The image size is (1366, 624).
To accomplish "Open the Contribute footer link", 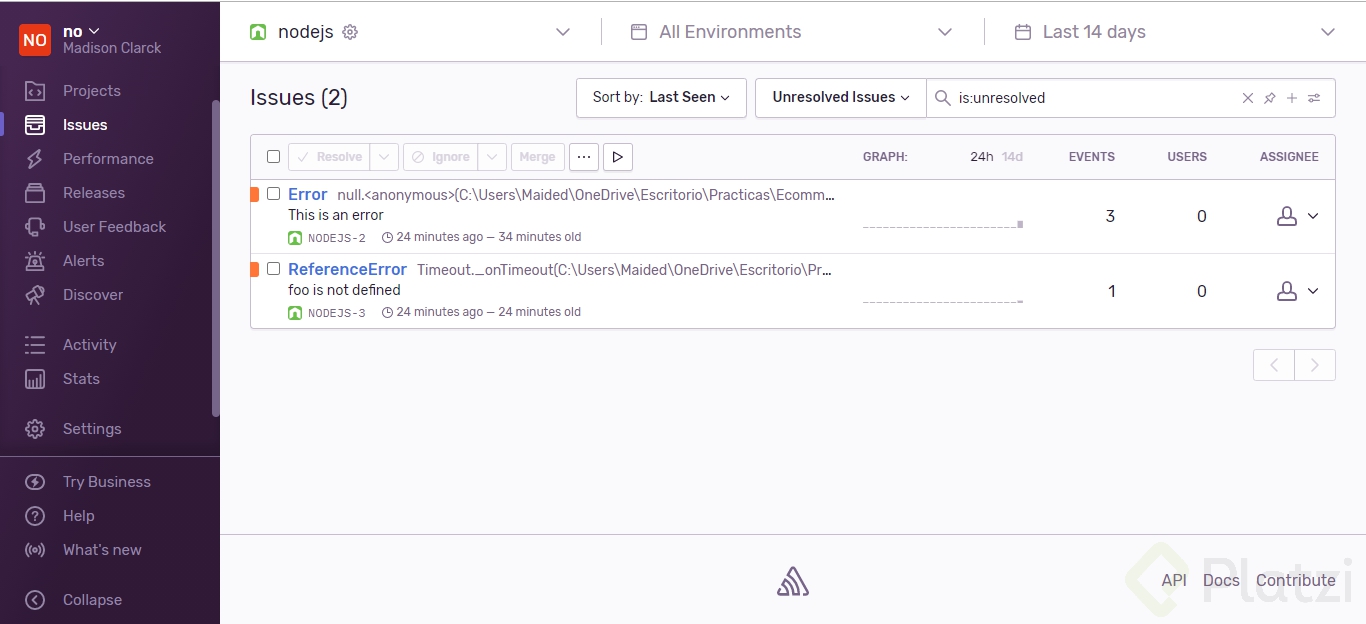I will [x=1296, y=581].
